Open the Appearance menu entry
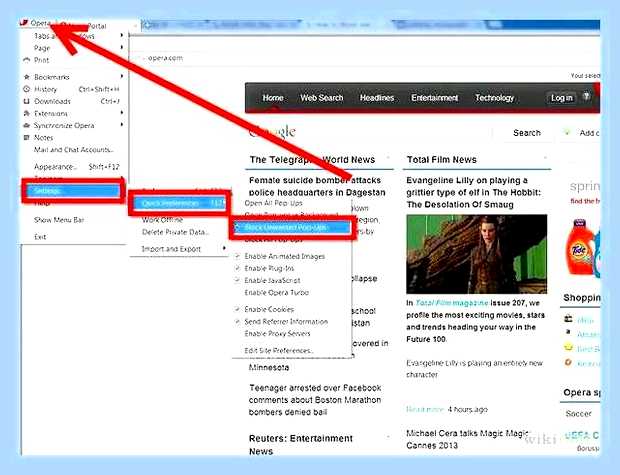The height and width of the screenshot is (475, 620). click(x=74, y=167)
